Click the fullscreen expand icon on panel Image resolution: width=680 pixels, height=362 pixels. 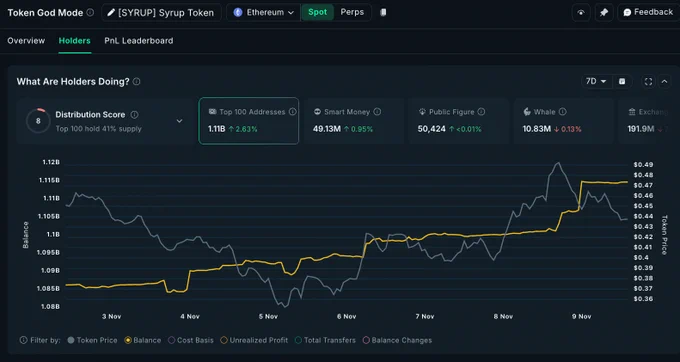[x=648, y=82]
